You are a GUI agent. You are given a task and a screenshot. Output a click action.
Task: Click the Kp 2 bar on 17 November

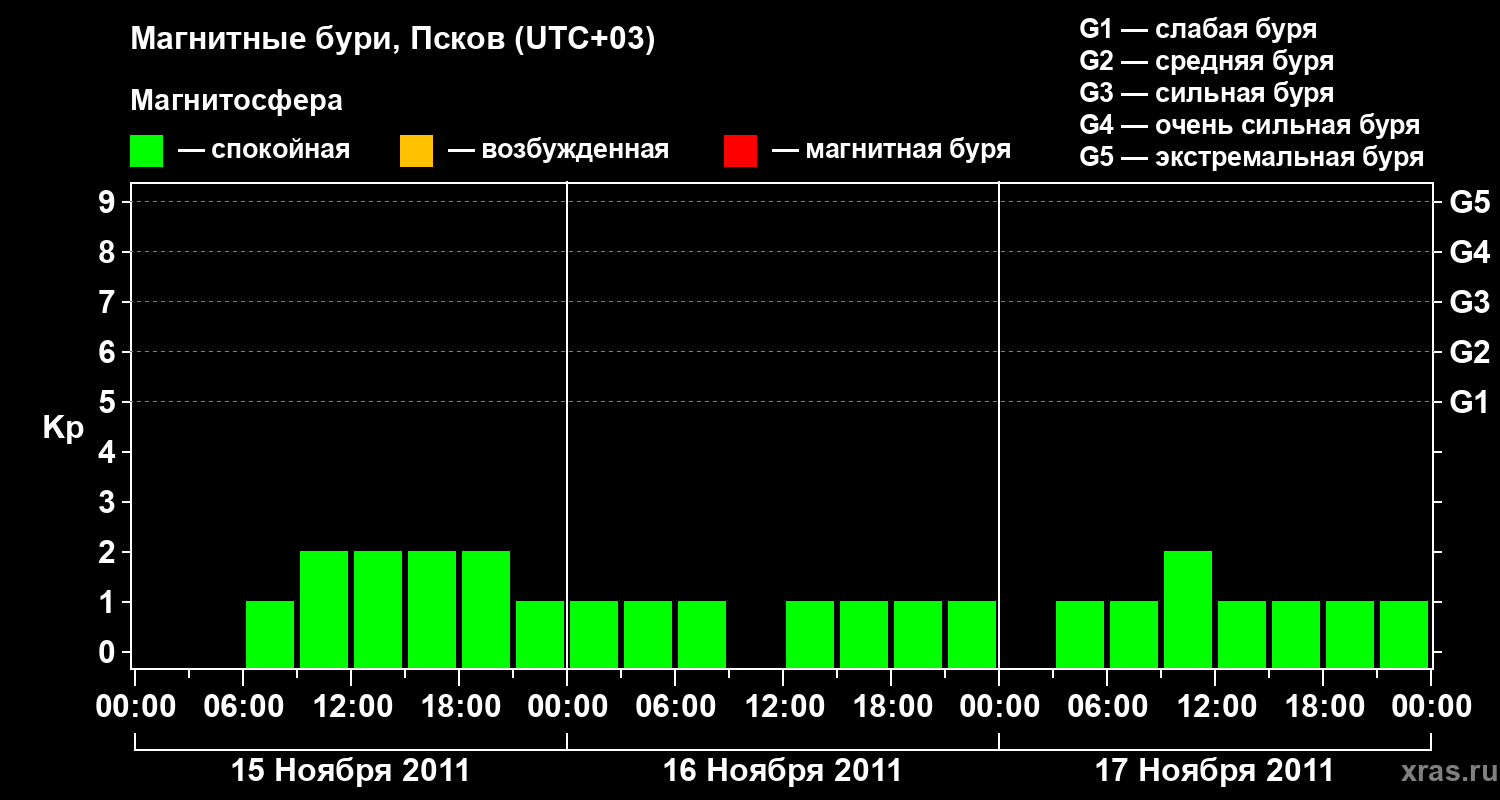click(1188, 609)
